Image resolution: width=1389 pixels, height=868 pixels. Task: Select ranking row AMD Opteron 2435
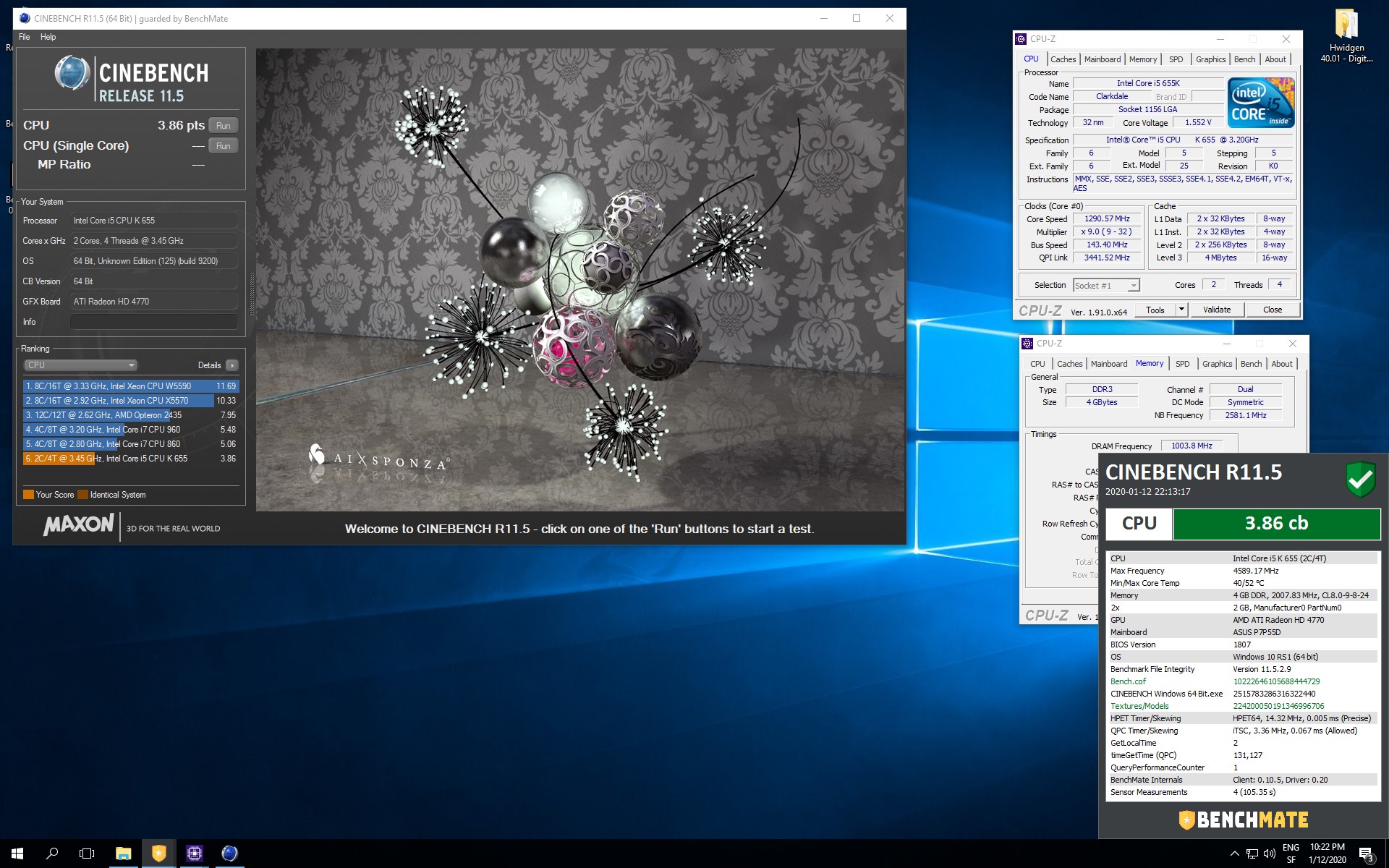131,415
